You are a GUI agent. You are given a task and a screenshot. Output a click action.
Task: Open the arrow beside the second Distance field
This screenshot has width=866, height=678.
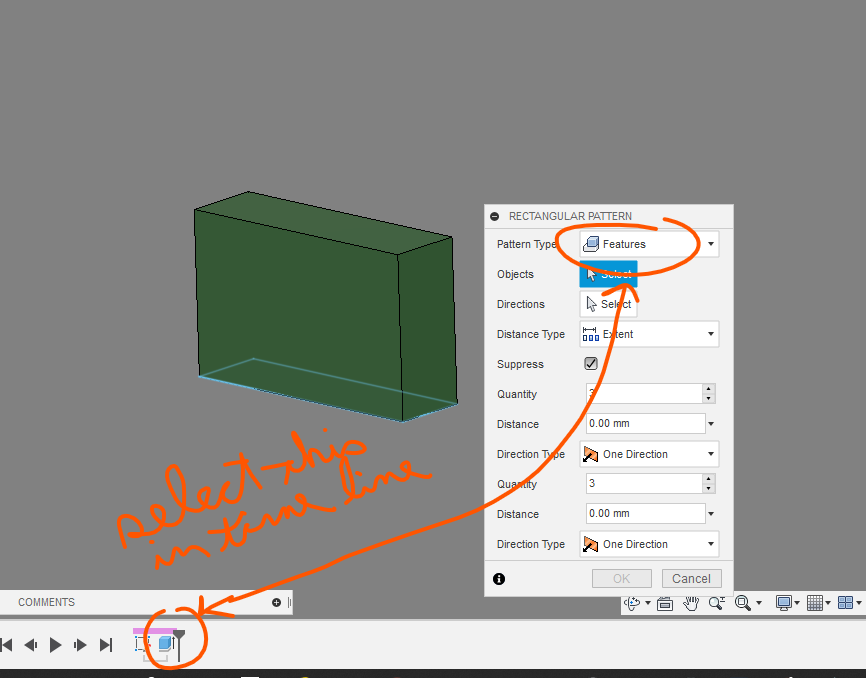(711, 514)
